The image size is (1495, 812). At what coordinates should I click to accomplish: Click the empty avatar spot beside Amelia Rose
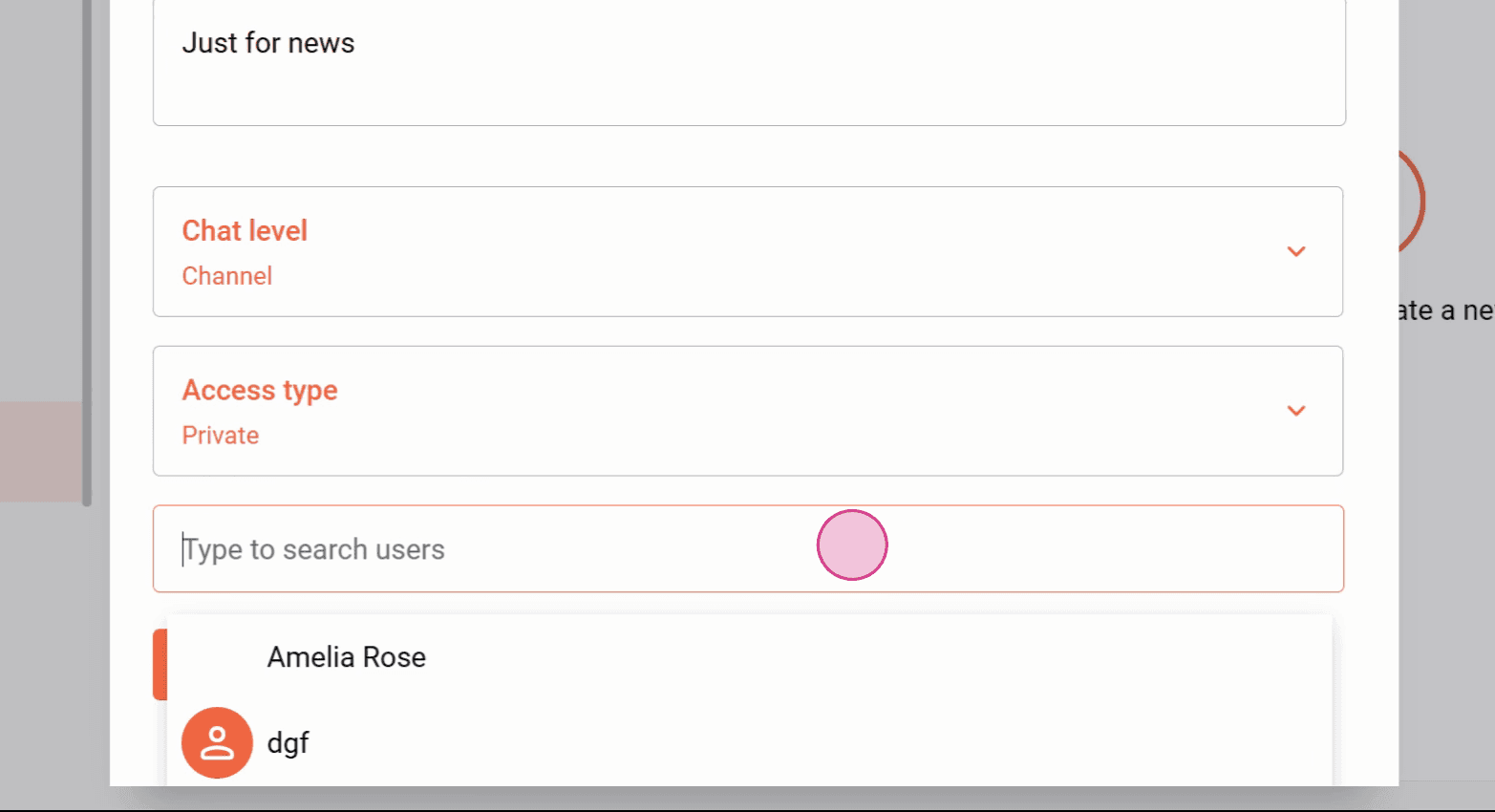[x=217, y=657]
